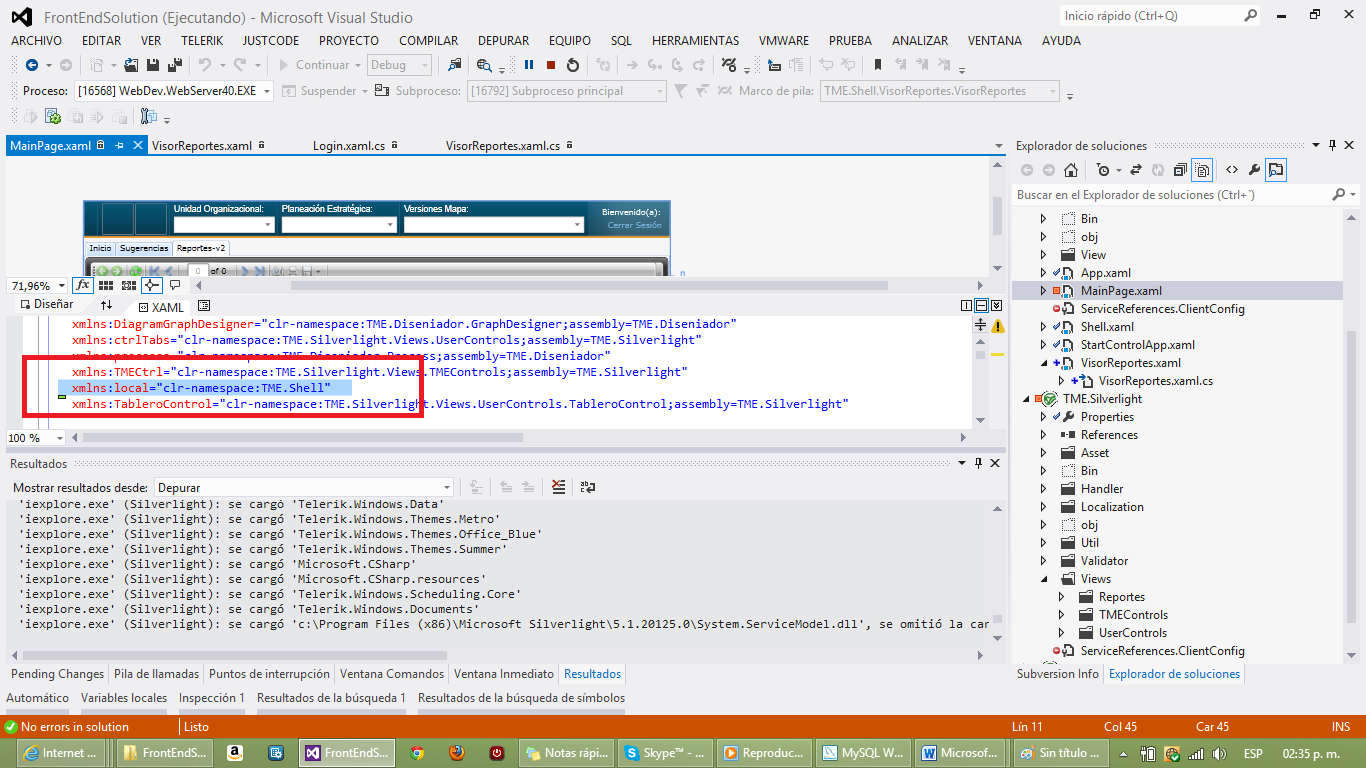Click the Save All toolbar icon
The height and width of the screenshot is (768, 1366).
click(x=174, y=65)
